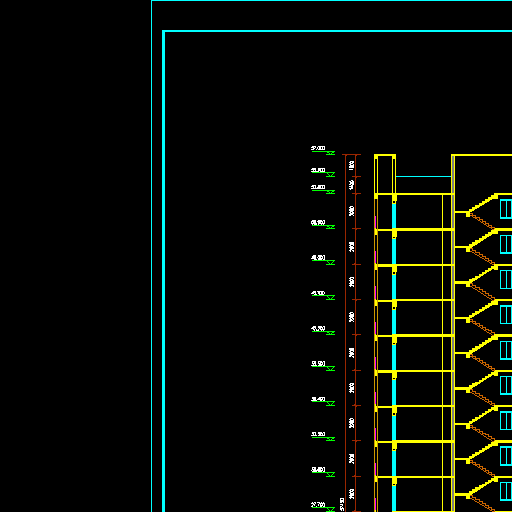The width and height of the screenshot is (512, 512).
Task: Click the outer cyan sheet border left edge
Action: coord(152,256)
